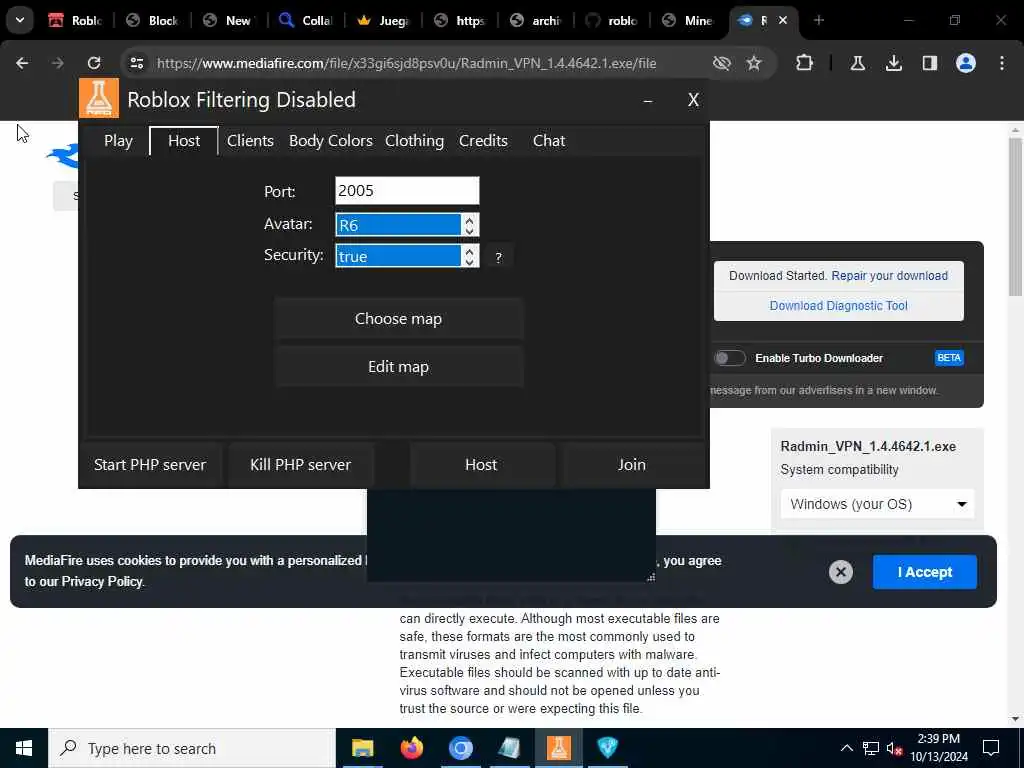Screen dimensions: 1024x768
Task: Click the orange flask logo of Roblox Filtering Disabled
Action: click(99, 98)
